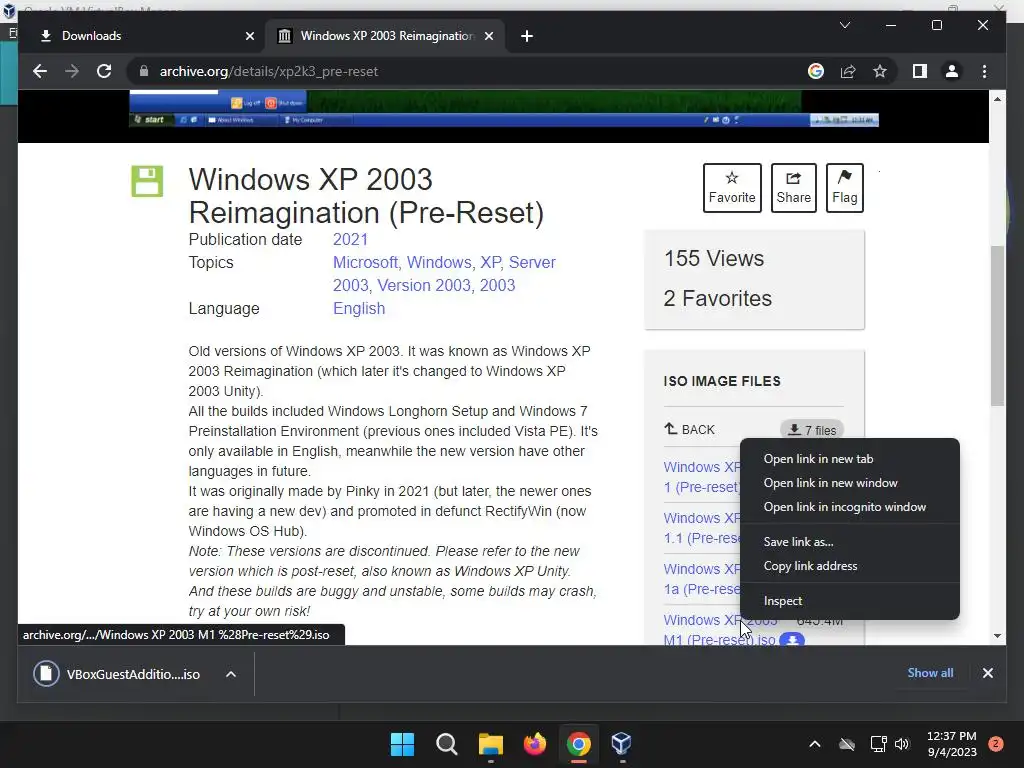Flag this archive item
This screenshot has width=1024, height=768.
coord(844,188)
